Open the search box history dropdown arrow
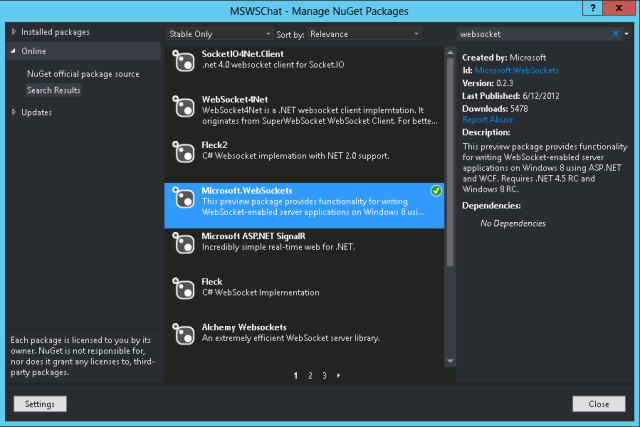The image size is (640, 427). (x=627, y=34)
